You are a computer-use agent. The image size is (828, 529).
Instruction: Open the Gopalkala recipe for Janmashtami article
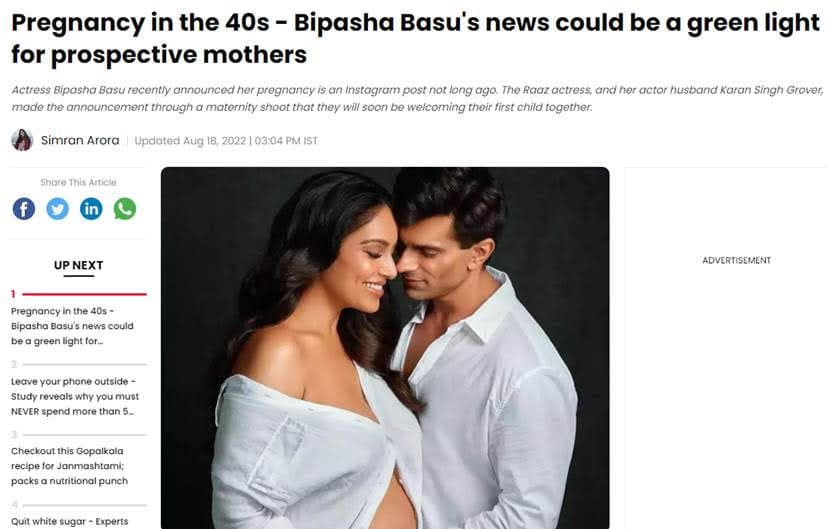[69, 466]
